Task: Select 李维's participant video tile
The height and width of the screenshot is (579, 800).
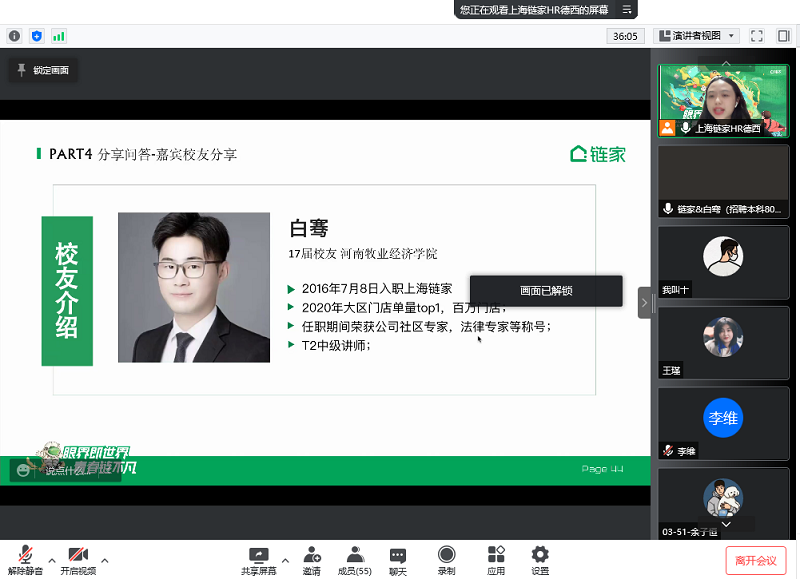Action: (722, 422)
